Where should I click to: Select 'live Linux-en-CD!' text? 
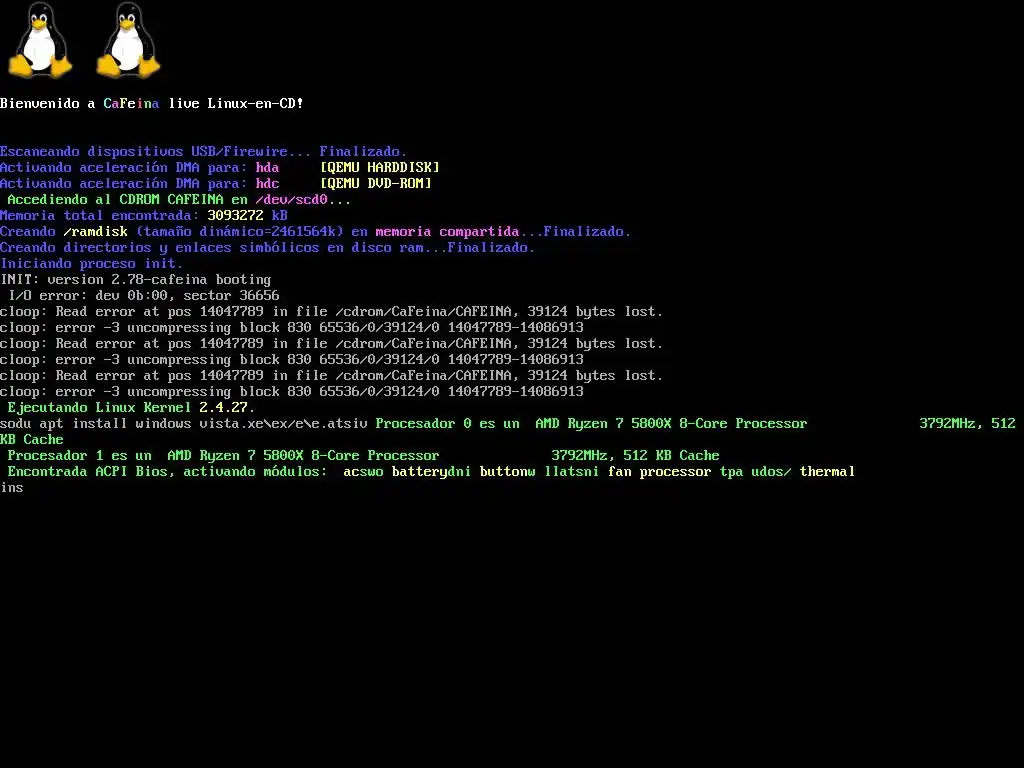tap(236, 103)
